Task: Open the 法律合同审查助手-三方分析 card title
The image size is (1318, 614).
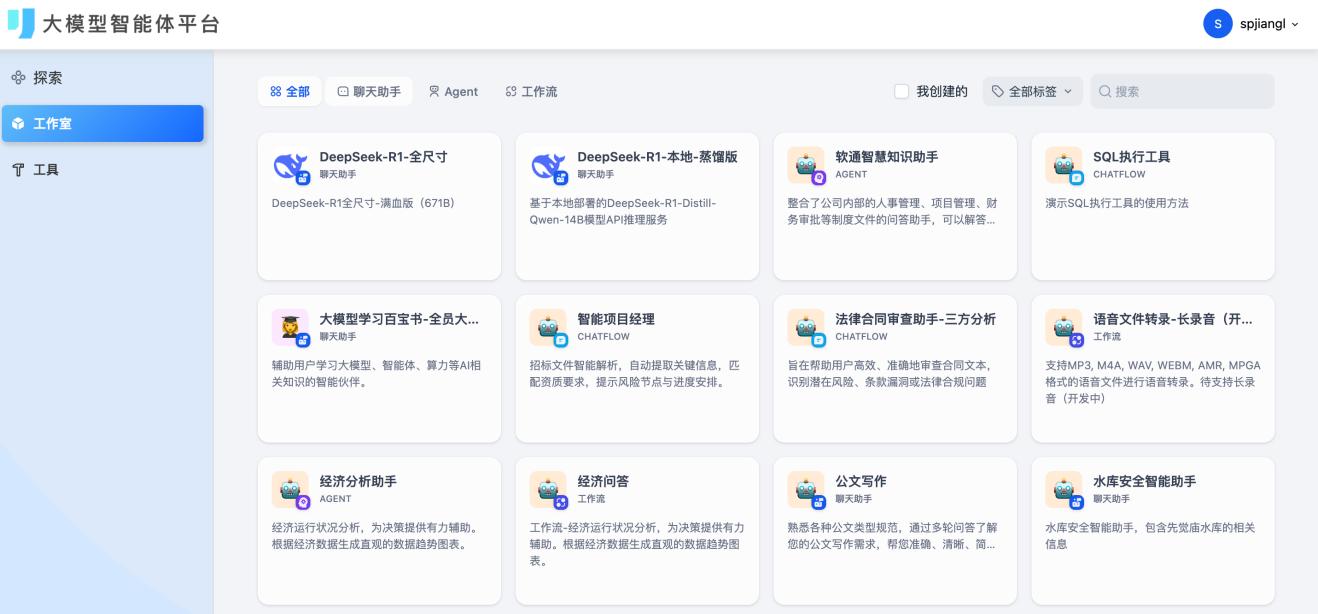Action: coord(915,319)
